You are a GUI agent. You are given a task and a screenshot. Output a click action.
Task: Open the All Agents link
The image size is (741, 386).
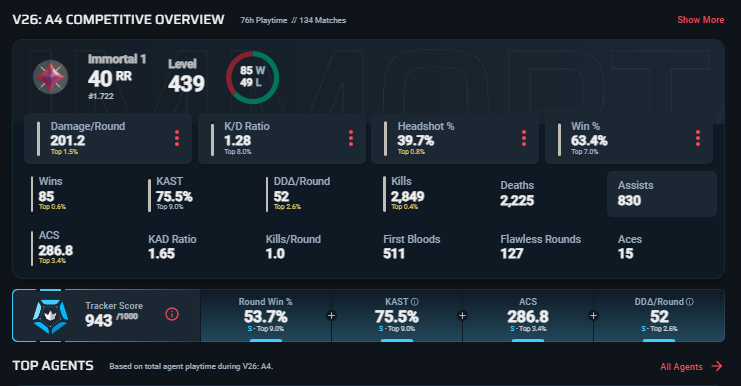click(x=681, y=367)
